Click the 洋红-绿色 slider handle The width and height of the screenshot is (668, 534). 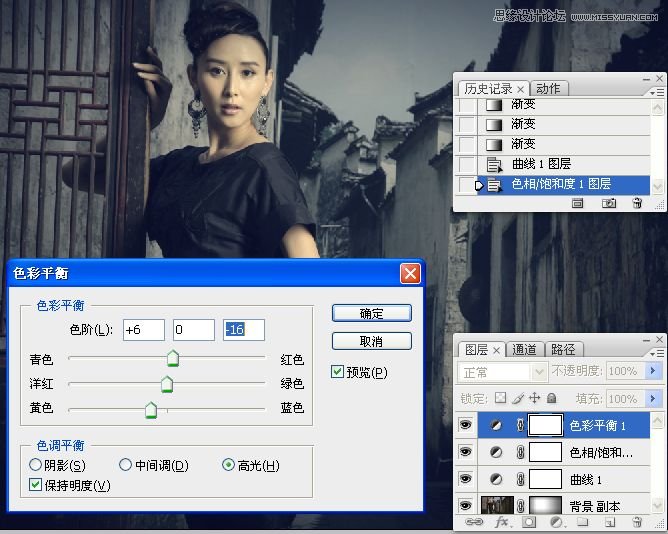167,384
